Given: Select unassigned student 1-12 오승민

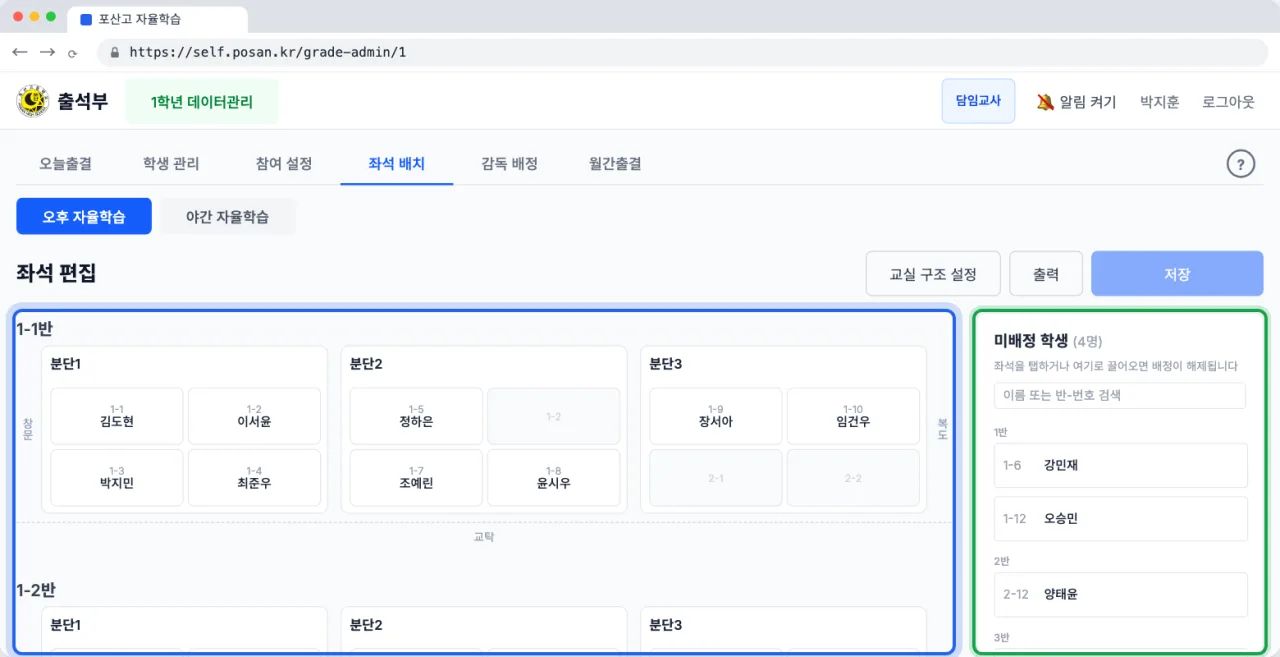Looking at the screenshot, I should tap(1121, 519).
